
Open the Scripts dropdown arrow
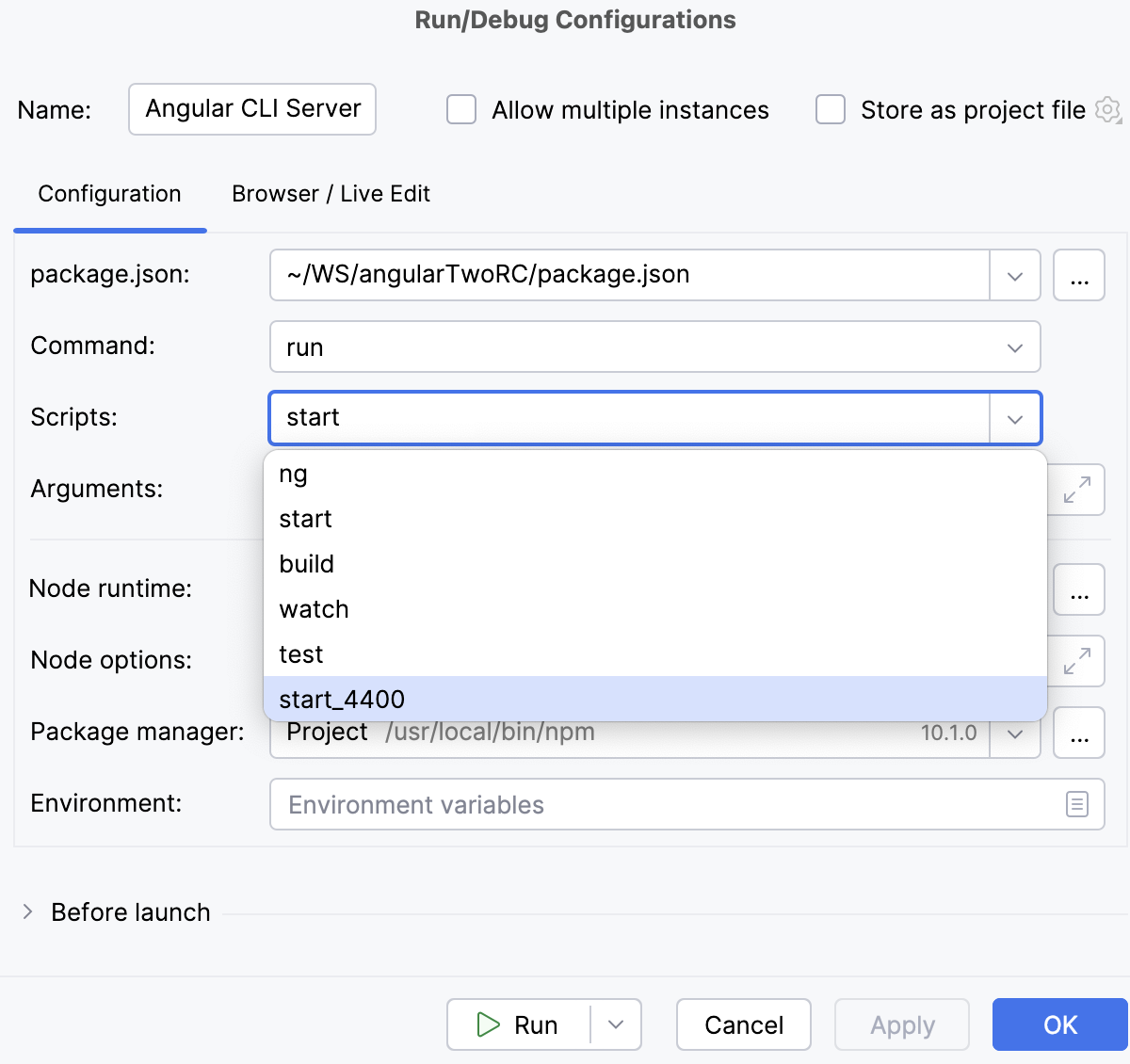pyautogui.click(x=1015, y=418)
